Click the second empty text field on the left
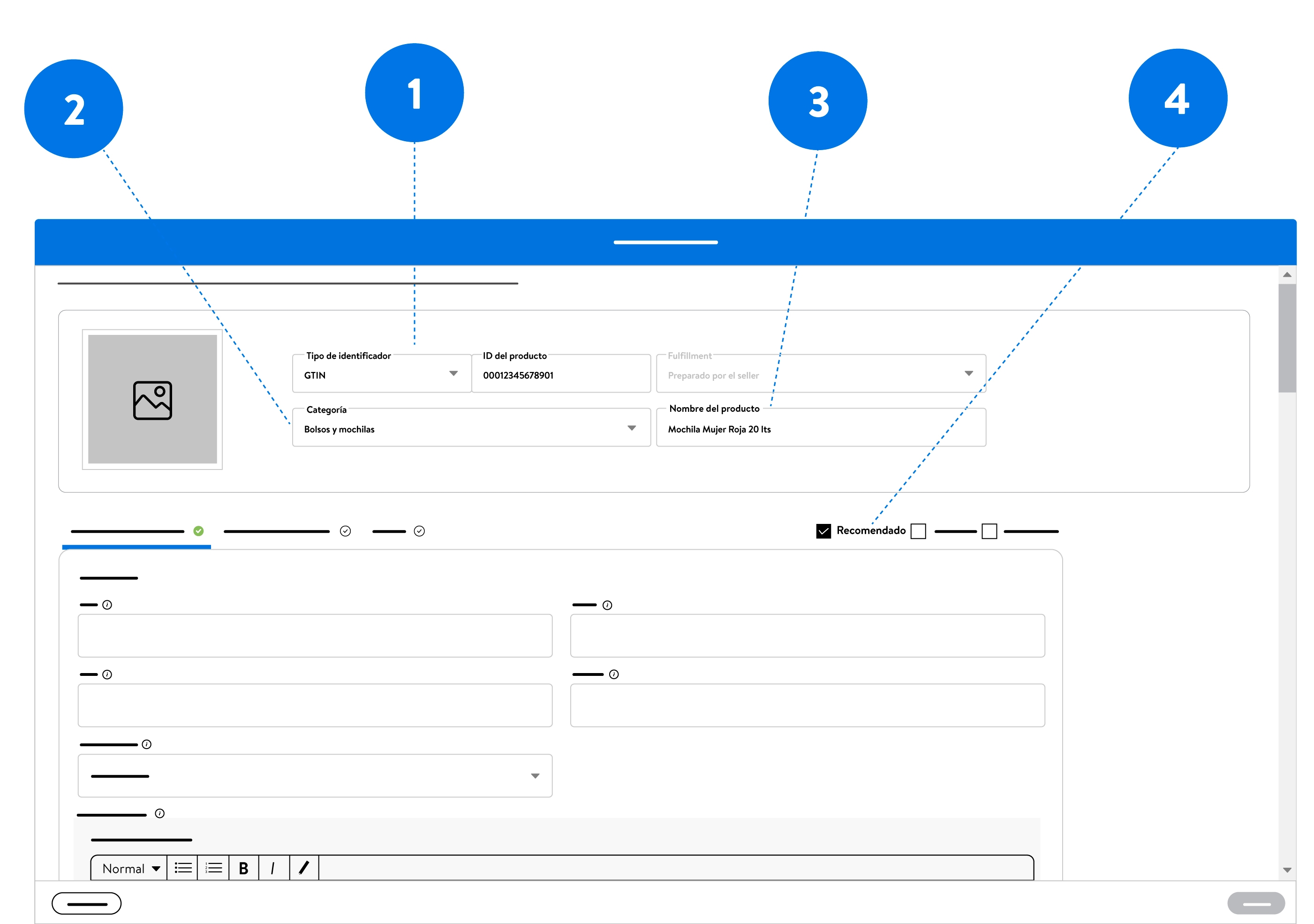 click(x=315, y=705)
